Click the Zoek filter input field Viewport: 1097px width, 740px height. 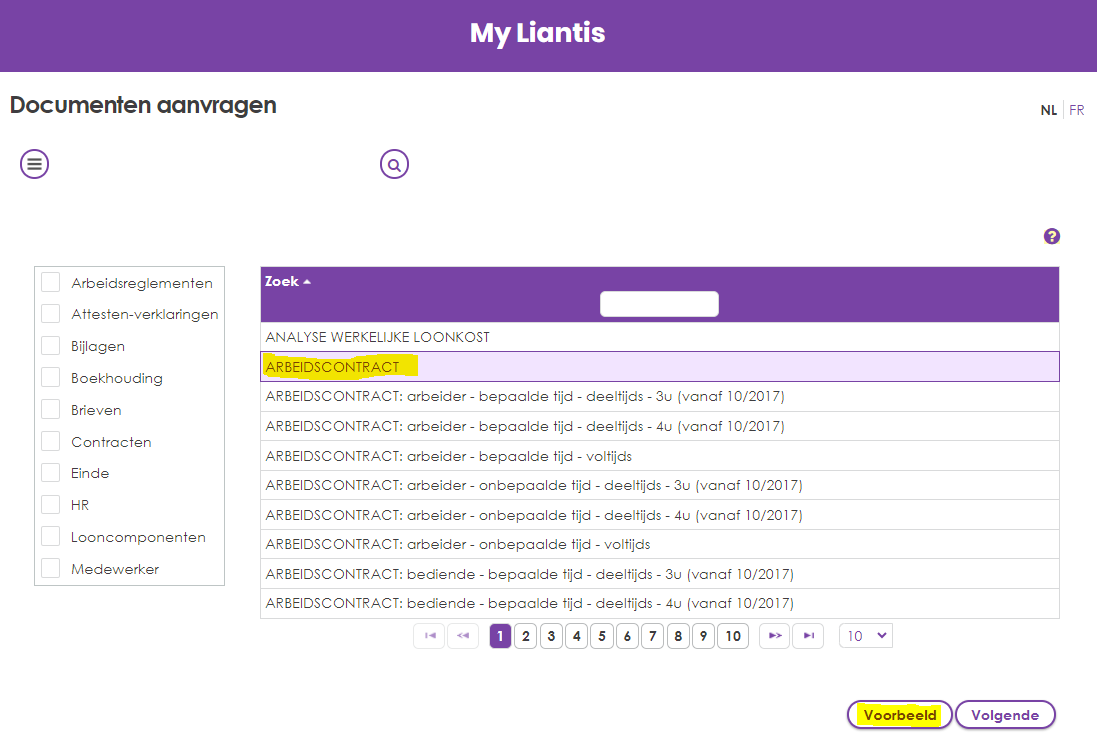tap(659, 304)
